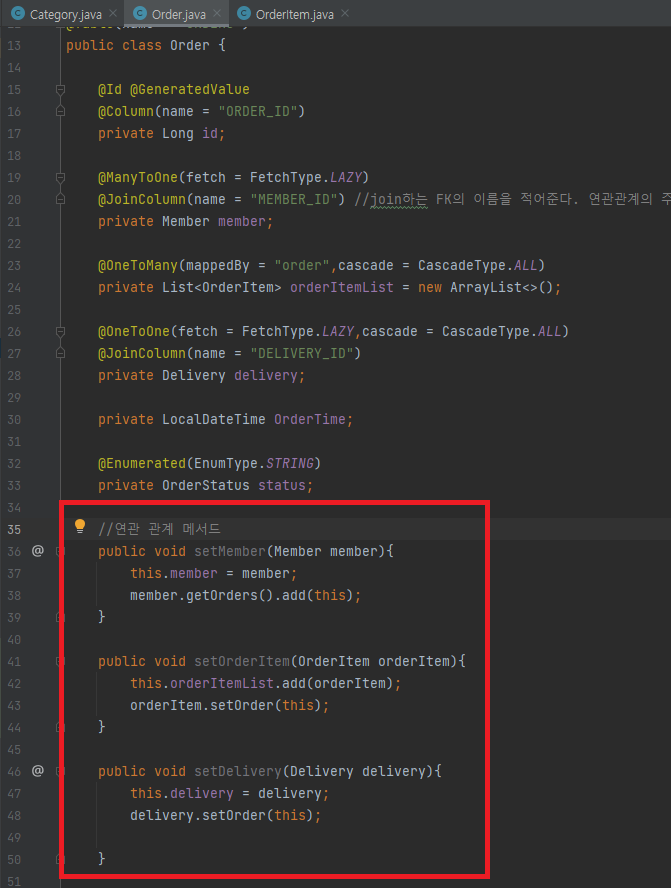The height and width of the screenshot is (888, 671).
Task: Click the OrderStatus type on status field
Action: point(206,485)
